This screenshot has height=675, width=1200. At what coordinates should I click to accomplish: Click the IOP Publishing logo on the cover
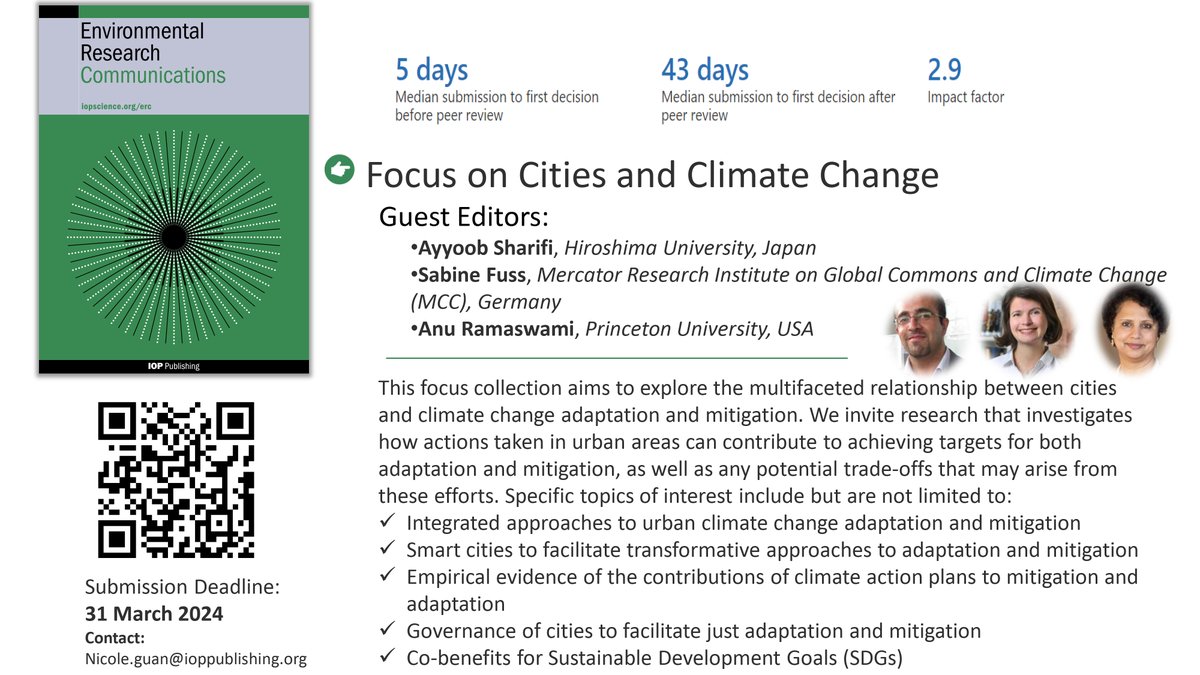(x=173, y=365)
